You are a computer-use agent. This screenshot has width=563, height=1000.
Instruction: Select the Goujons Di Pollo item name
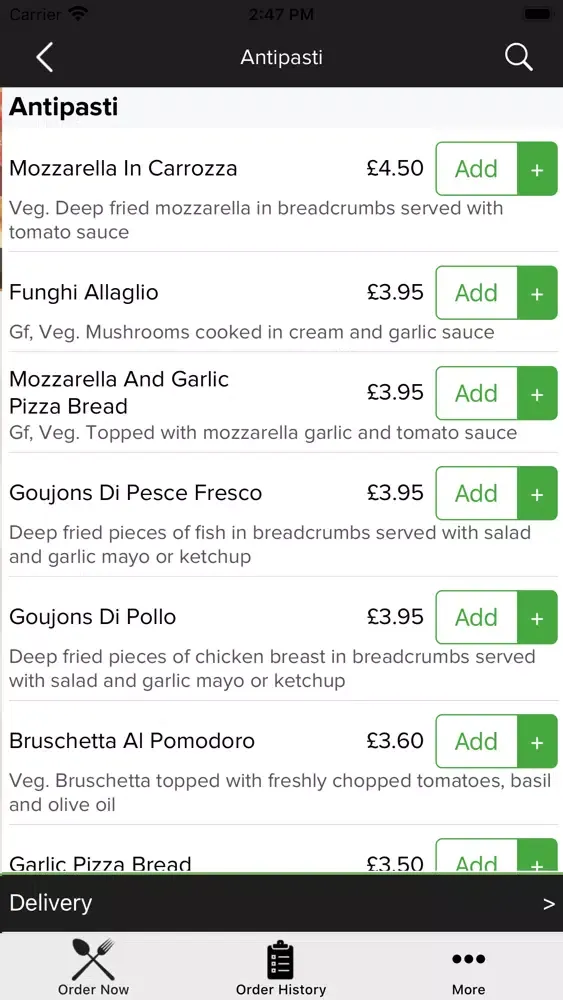pos(92,617)
